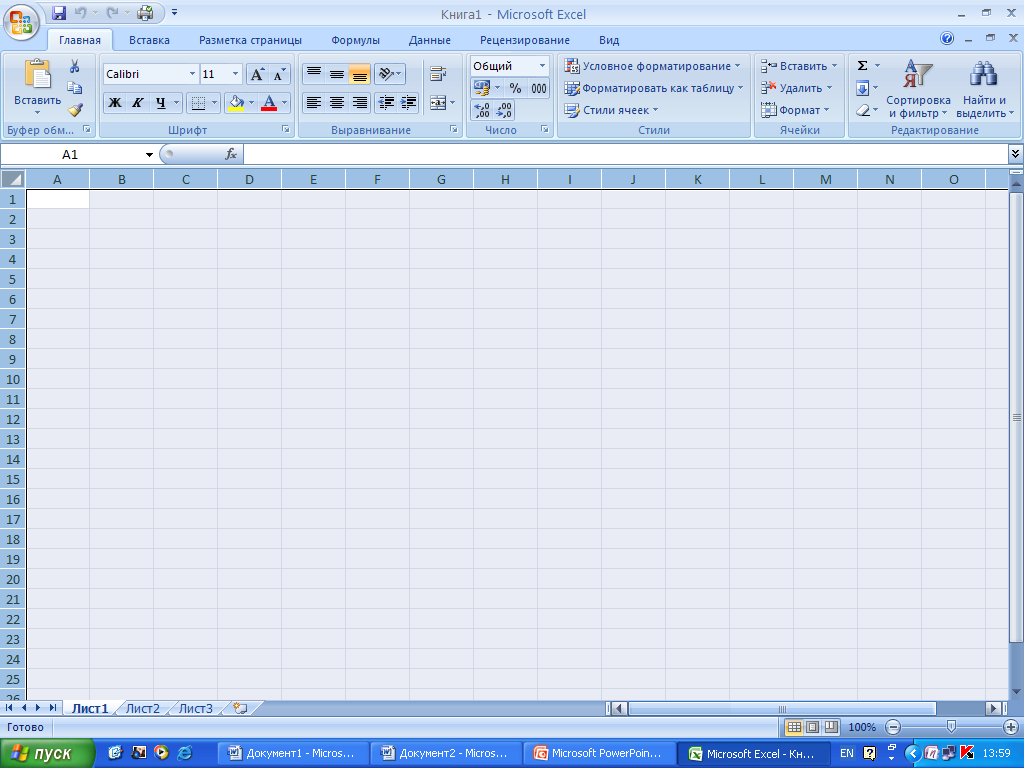Click the Fill down arrow icon
This screenshot has height=768, width=1024.
[x=862, y=88]
